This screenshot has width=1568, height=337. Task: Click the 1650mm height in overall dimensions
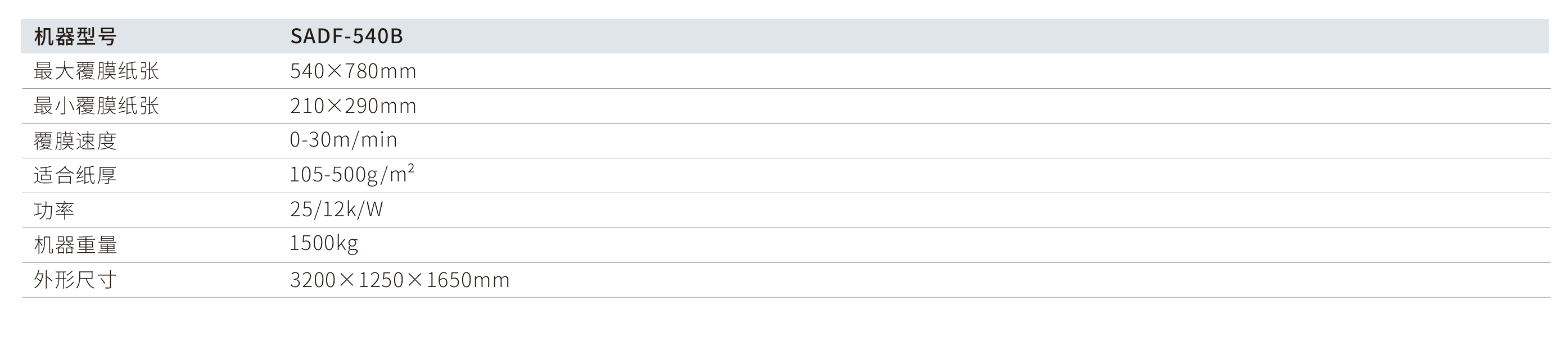[468, 280]
